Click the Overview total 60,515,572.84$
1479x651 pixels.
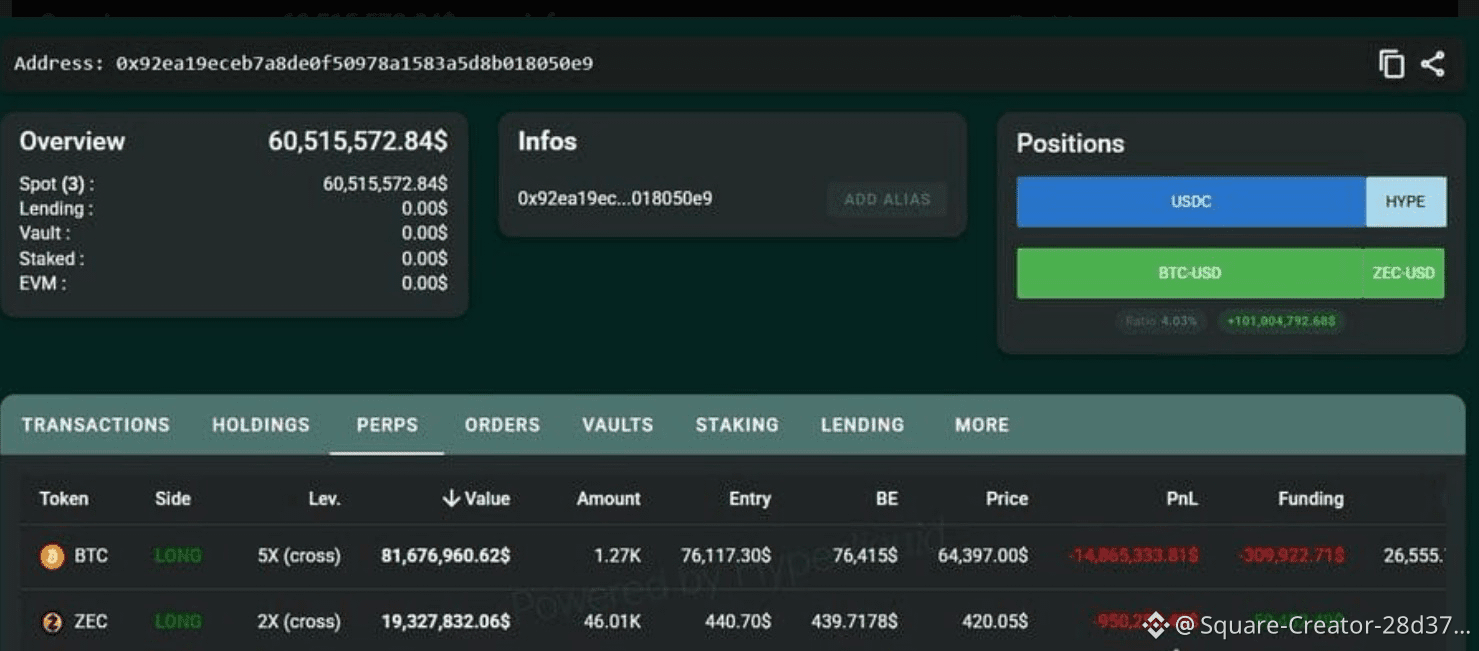(x=358, y=142)
